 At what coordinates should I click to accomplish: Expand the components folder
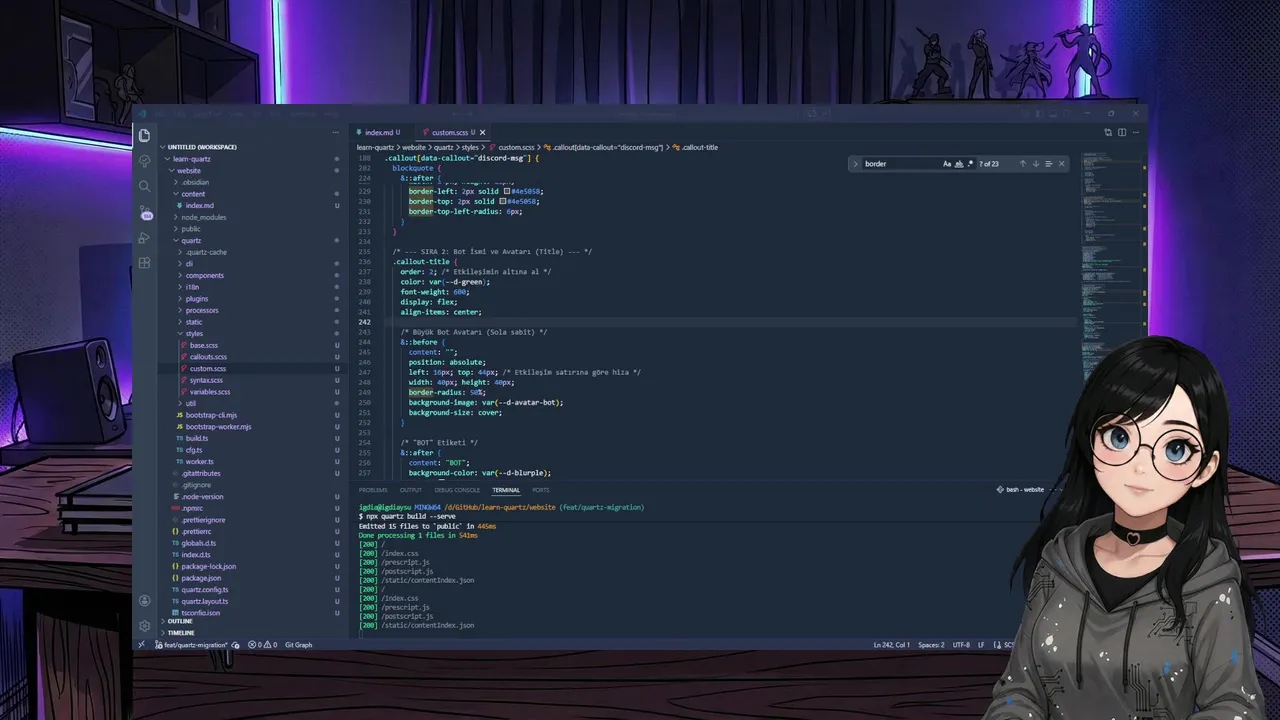click(x=205, y=275)
